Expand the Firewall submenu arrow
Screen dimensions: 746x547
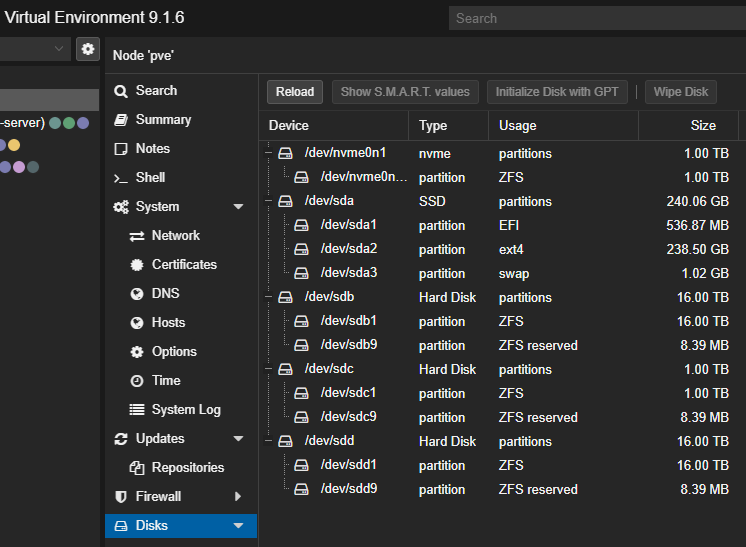click(x=238, y=497)
